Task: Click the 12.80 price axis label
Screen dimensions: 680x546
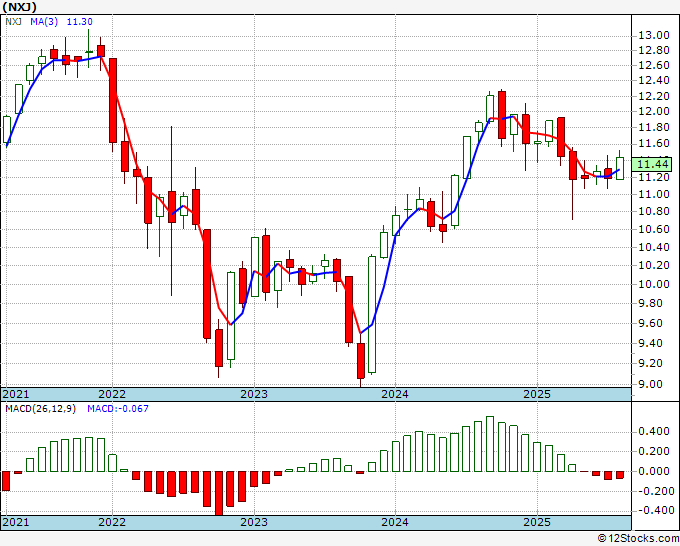Action: (654, 50)
